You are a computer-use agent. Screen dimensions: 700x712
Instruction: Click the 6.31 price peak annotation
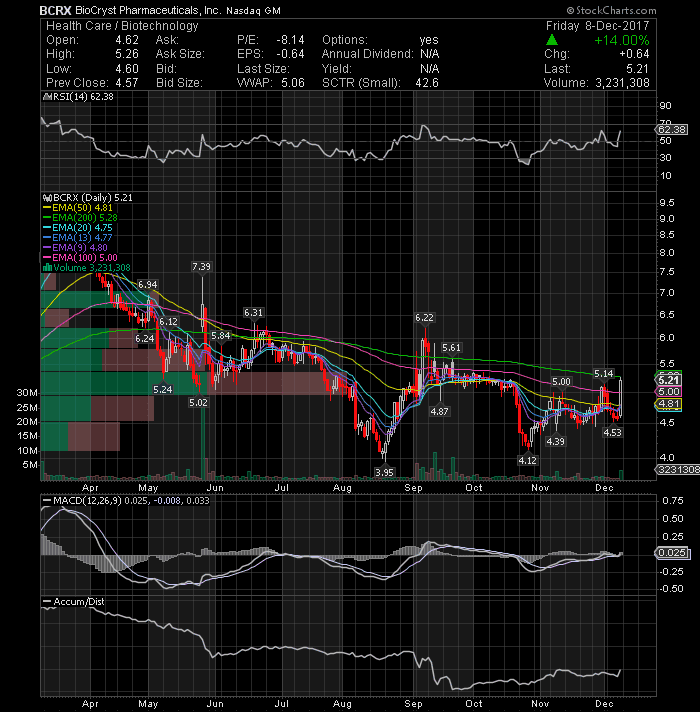[x=253, y=312]
